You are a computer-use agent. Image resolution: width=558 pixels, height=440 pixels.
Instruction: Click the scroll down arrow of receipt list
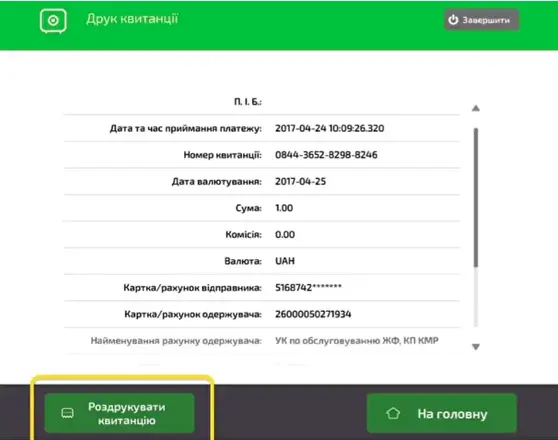click(476, 346)
